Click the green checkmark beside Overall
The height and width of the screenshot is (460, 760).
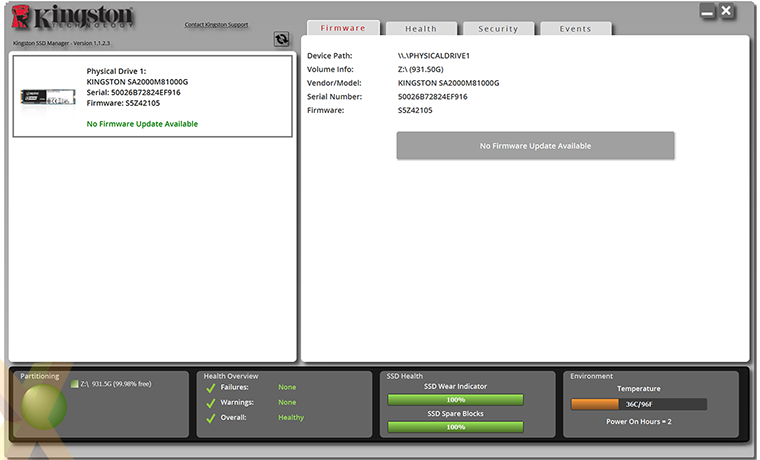(x=211, y=418)
